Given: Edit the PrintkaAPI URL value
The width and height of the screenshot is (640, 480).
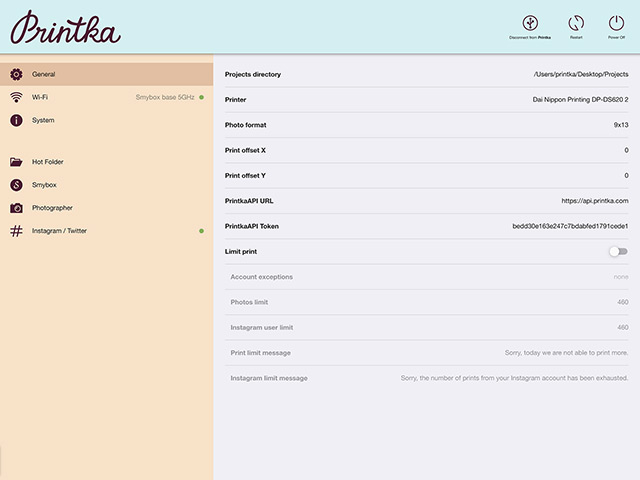Looking at the screenshot, I should coord(595,201).
